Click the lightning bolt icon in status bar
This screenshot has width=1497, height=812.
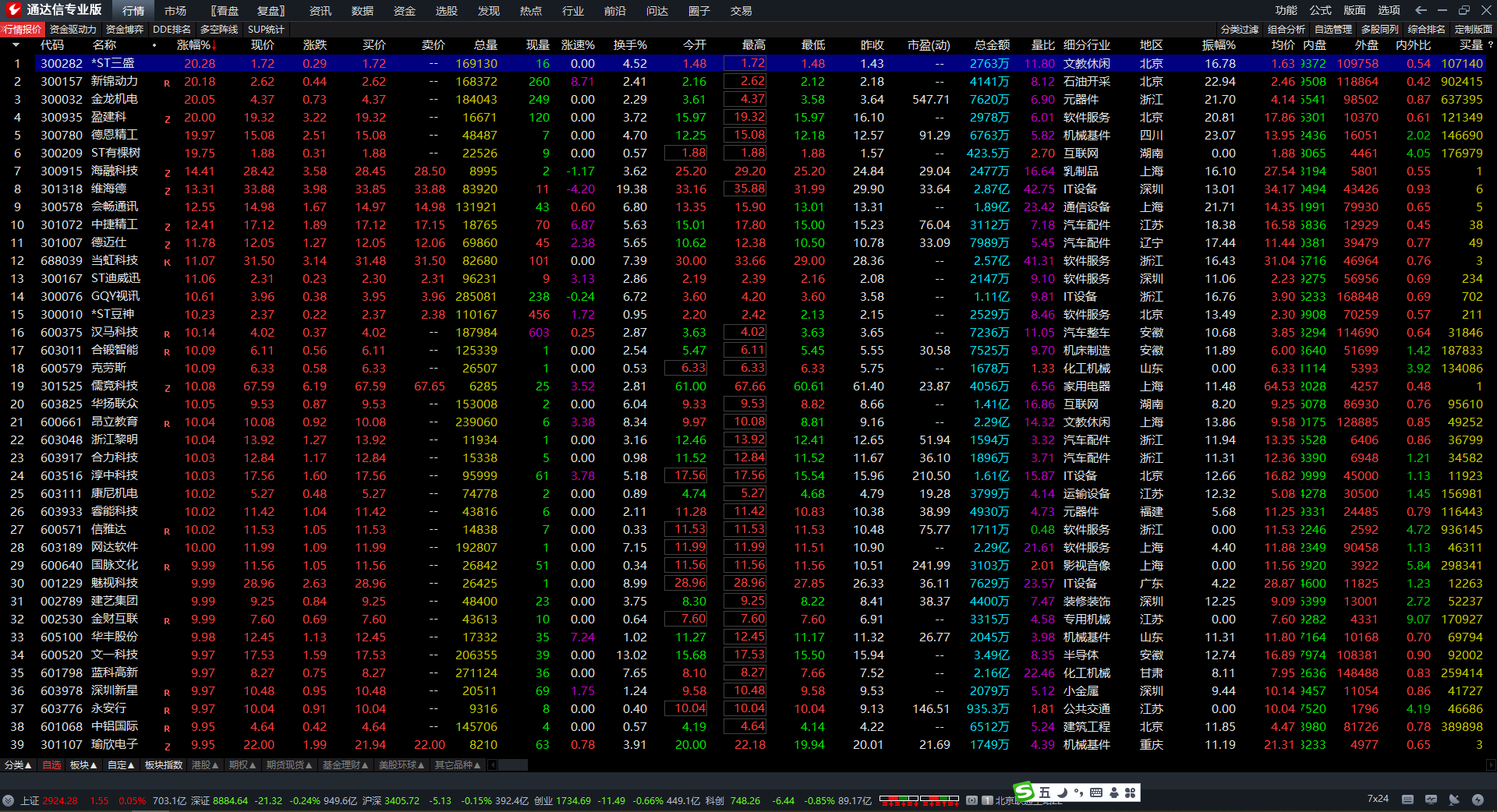tap(1478, 800)
